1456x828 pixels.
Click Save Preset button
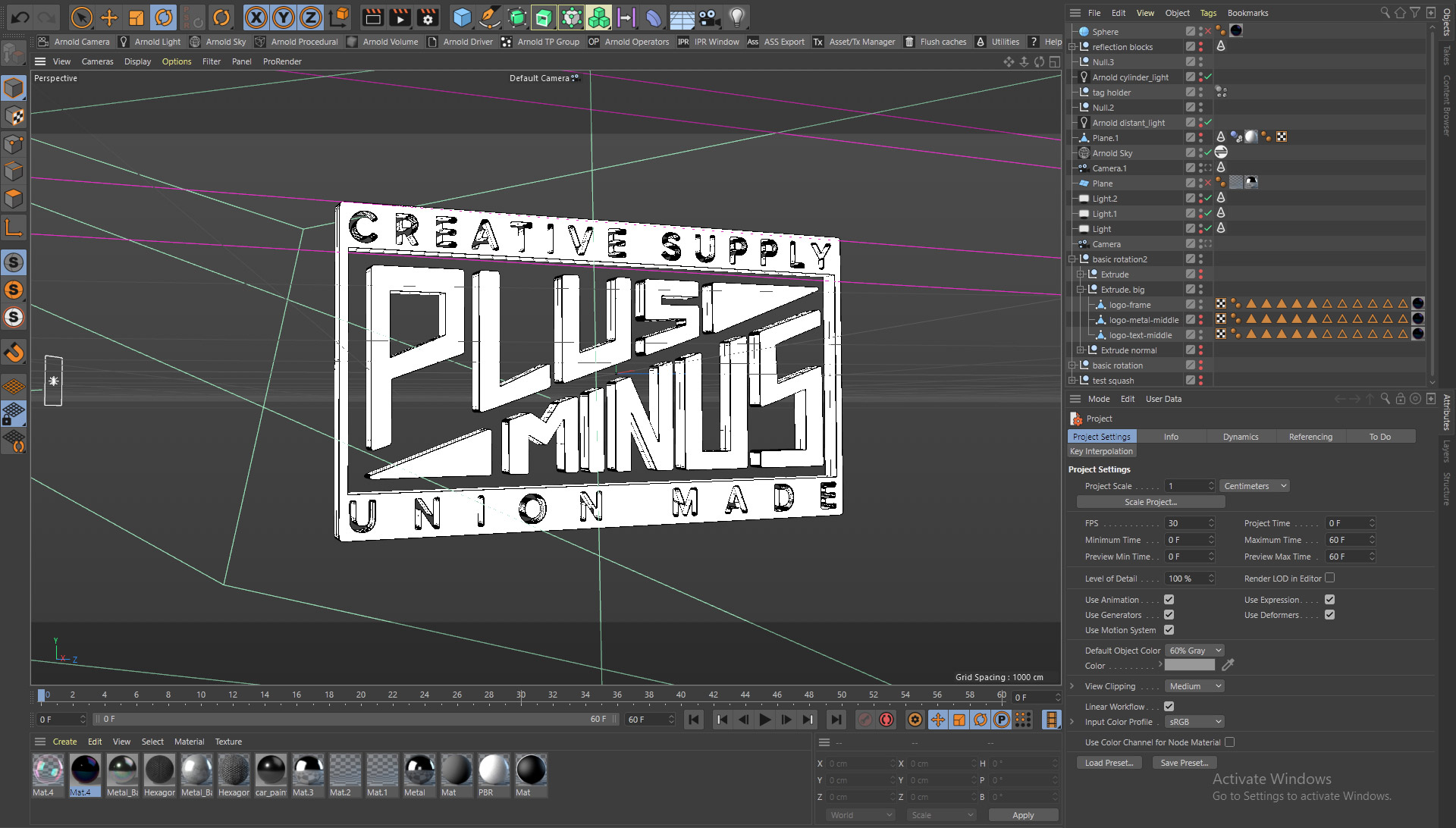(x=1184, y=763)
